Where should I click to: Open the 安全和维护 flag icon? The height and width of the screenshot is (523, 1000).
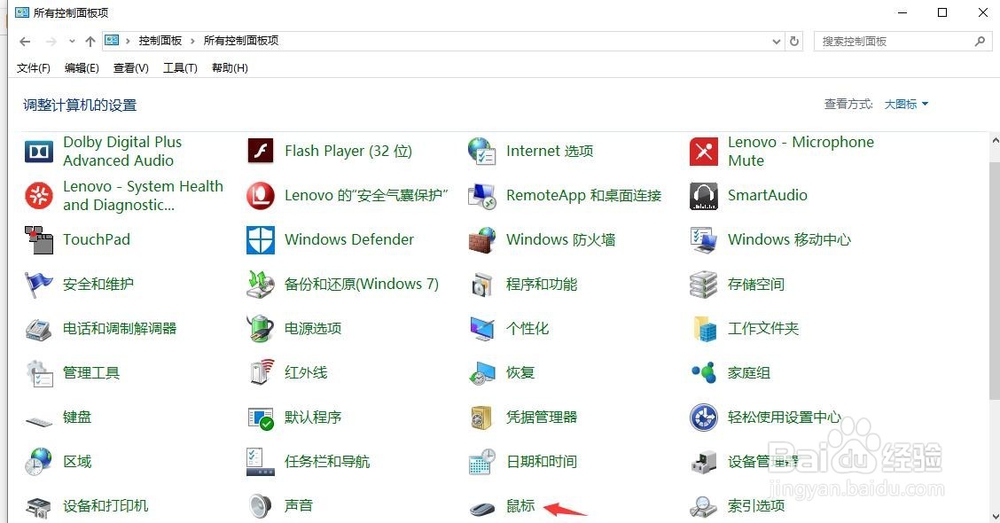[x=39, y=284]
